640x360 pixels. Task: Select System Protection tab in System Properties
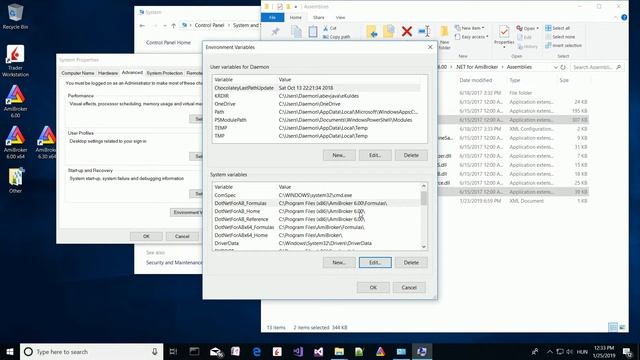click(164, 73)
